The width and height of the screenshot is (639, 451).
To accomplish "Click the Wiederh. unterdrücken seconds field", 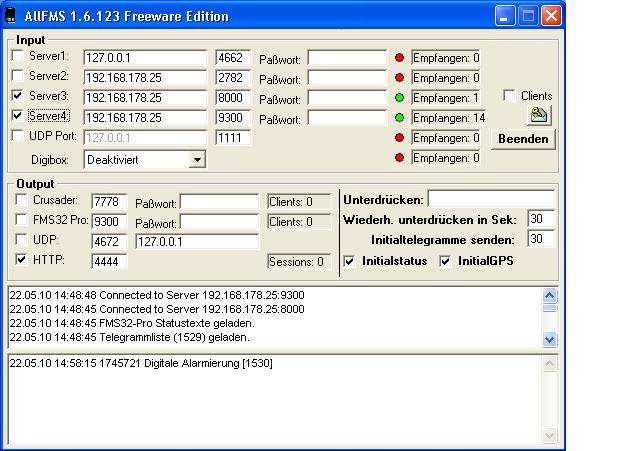I will (541, 219).
